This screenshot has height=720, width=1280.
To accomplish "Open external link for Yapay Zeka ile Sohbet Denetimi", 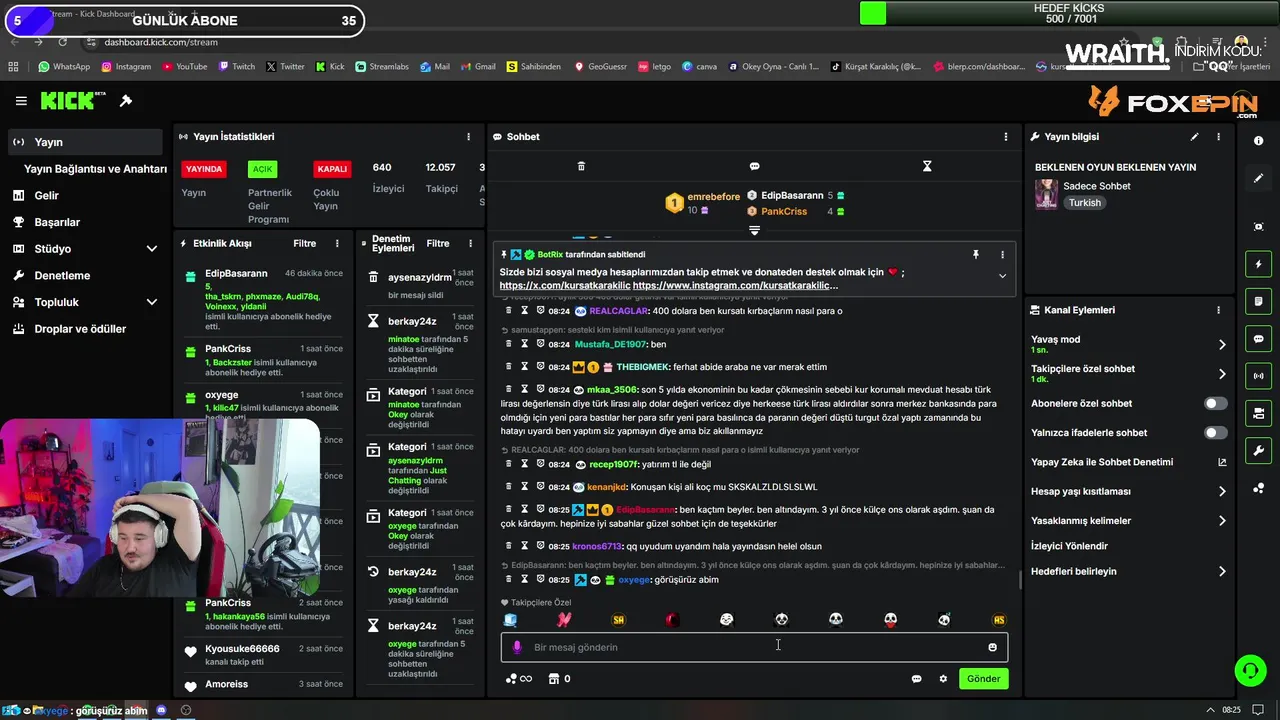I will point(1222,462).
